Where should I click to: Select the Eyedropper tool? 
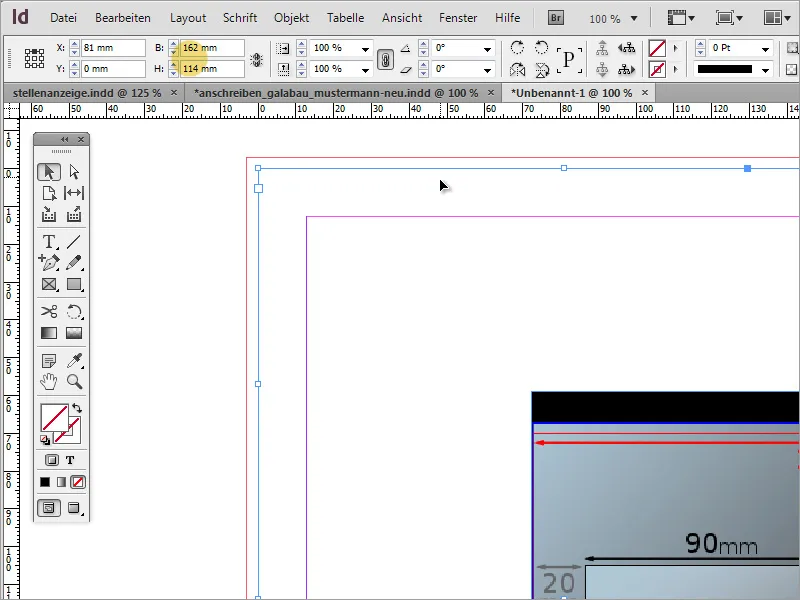pos(74,361)
